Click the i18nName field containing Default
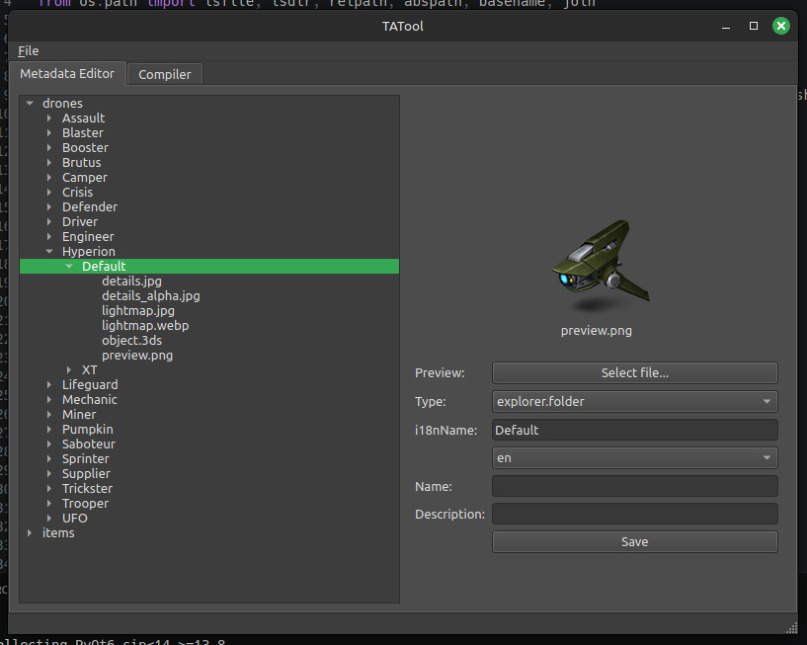Image resolution: width=807 pixels, height=645 pixels. point(634,430)
